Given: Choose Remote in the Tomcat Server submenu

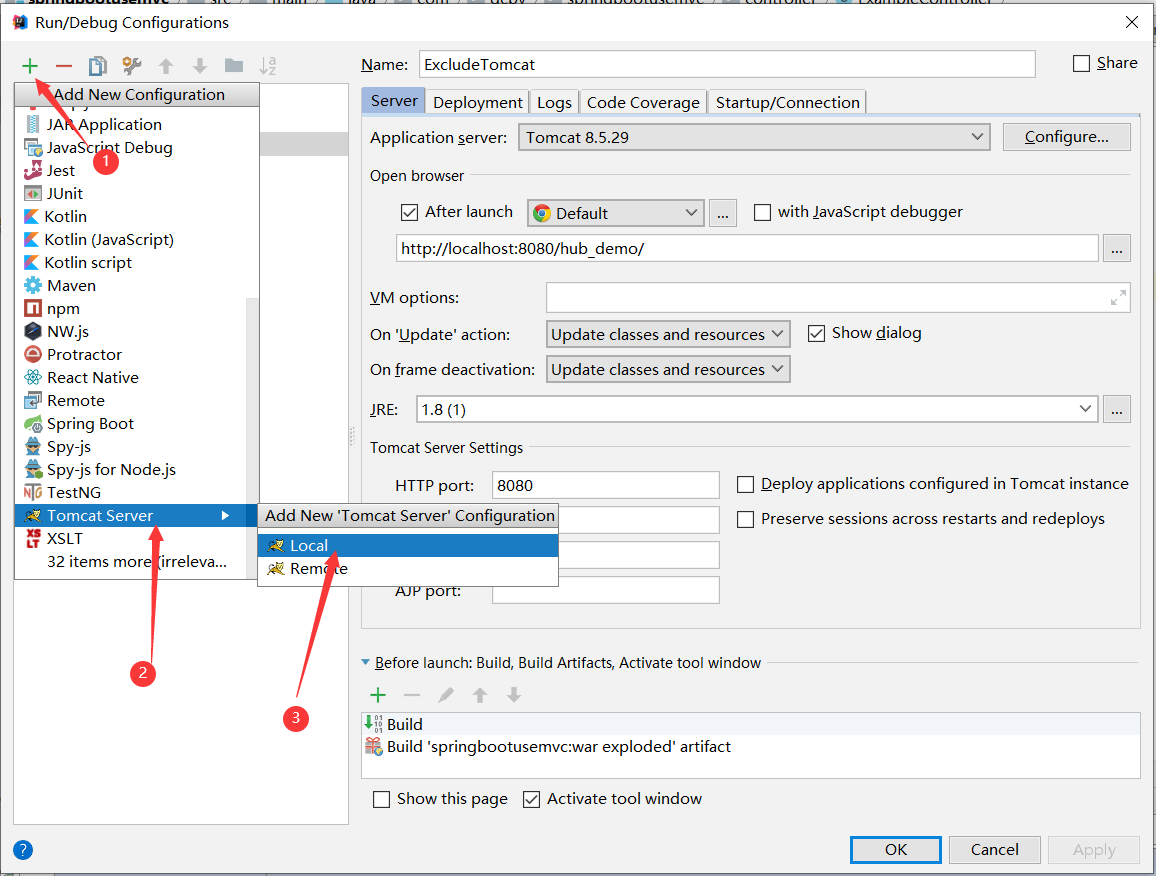Looking at the screenshot, I should [408, 569].
